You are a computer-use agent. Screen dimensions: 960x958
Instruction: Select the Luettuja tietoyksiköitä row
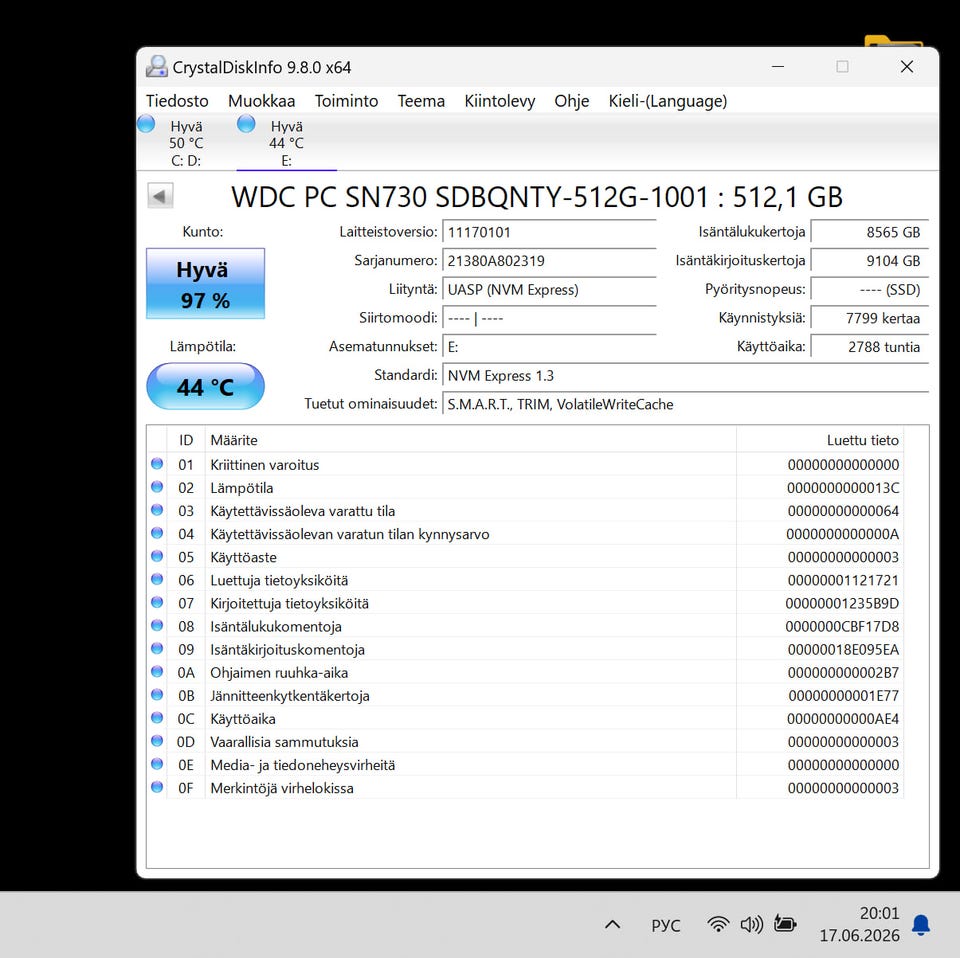[x=526, y=580]
